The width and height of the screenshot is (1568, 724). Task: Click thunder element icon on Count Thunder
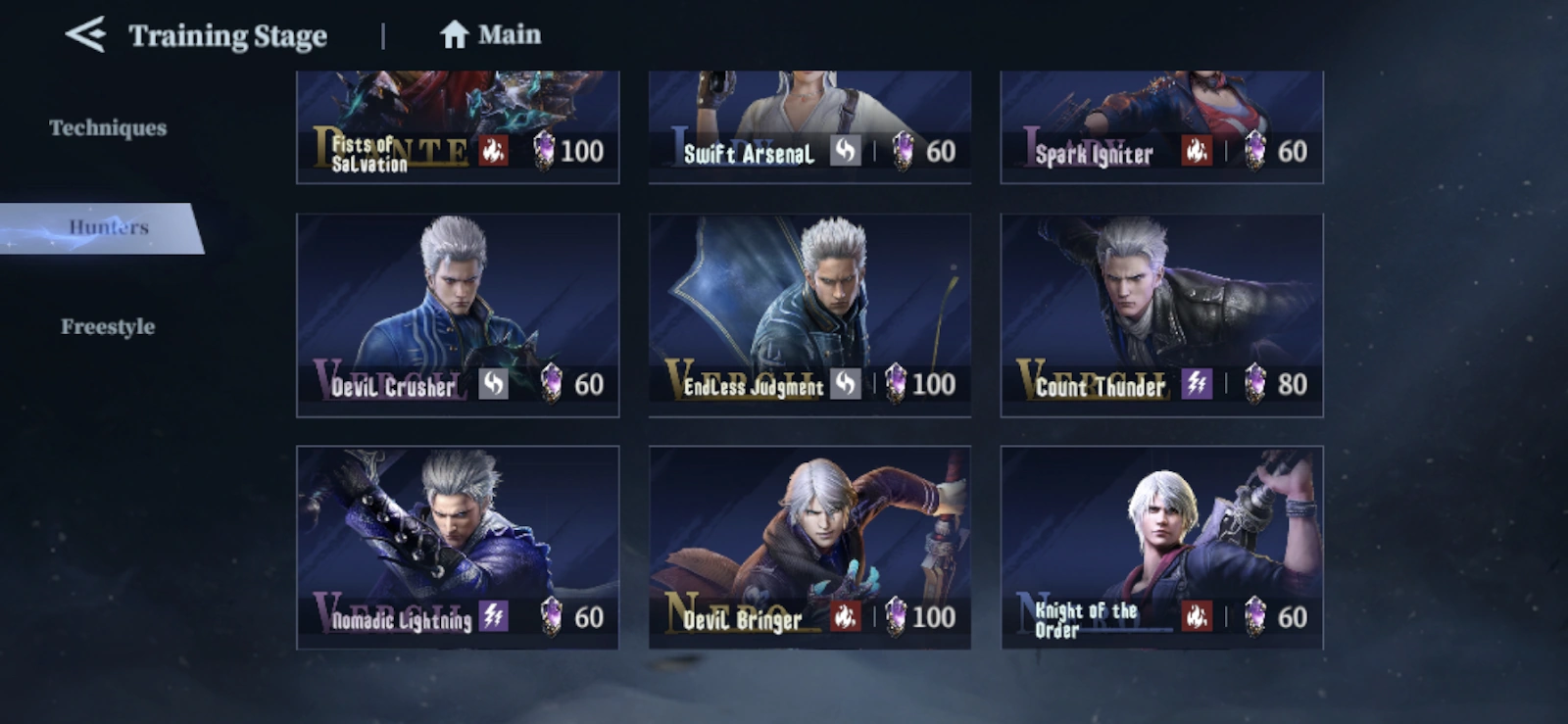1197,384
